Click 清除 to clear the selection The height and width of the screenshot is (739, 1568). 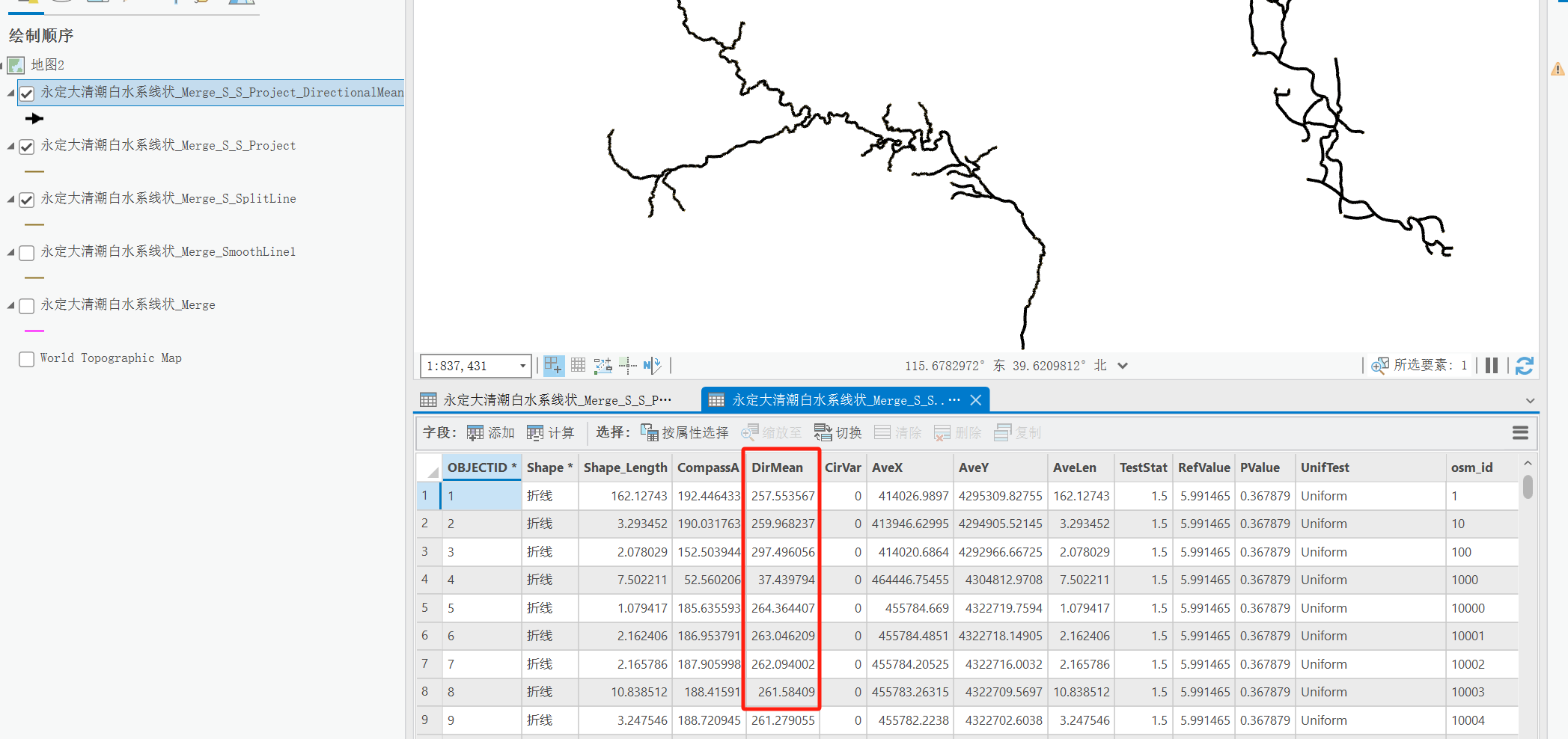(x=897, y=433)
